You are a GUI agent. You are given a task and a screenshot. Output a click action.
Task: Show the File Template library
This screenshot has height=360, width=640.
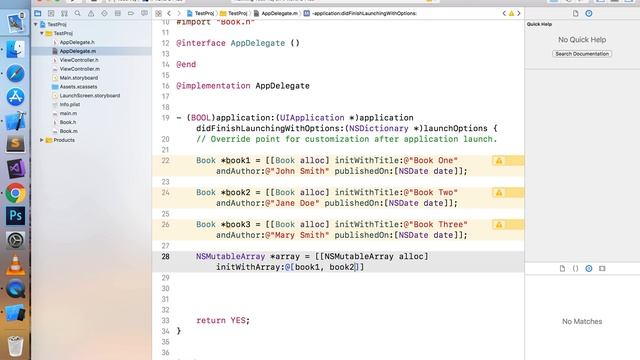pyautogui.click(x=562, y=269)
